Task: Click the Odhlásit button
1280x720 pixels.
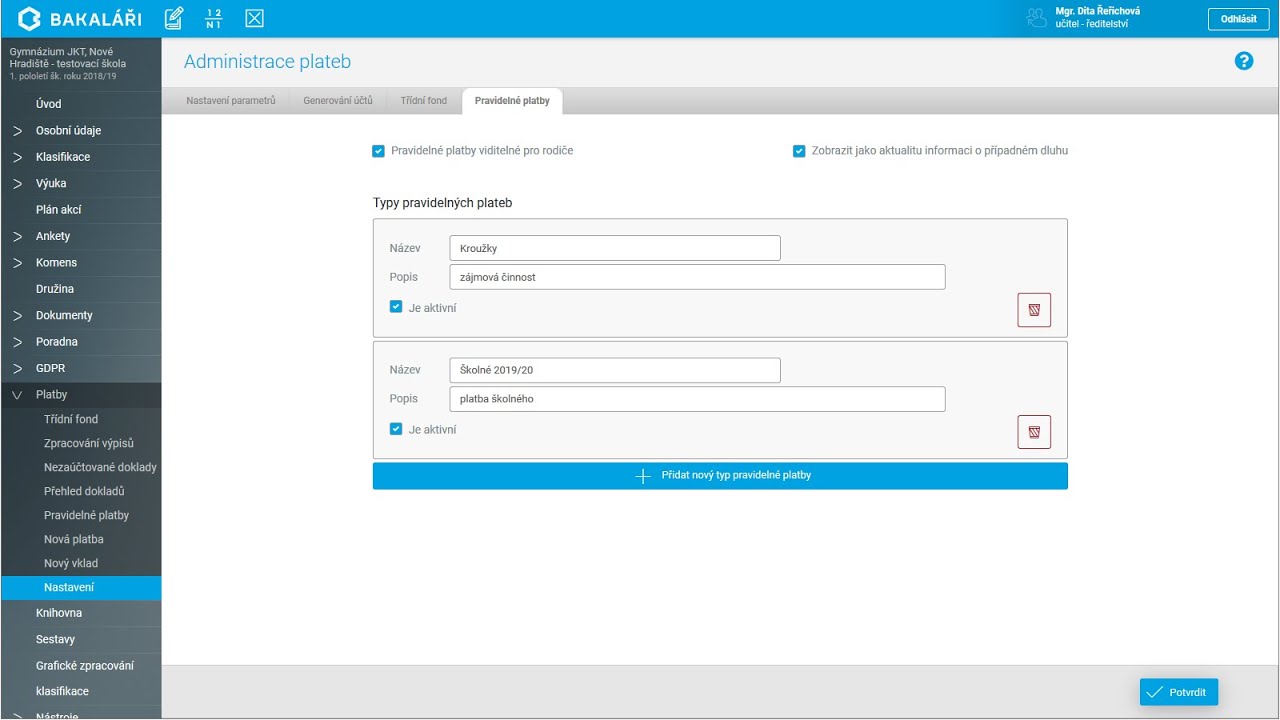Action: tap(1239, 19)
